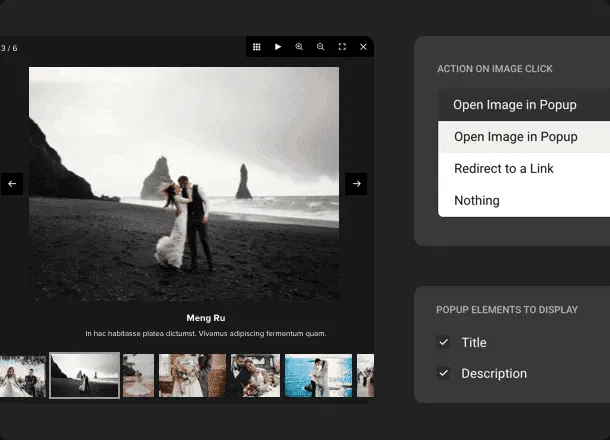
Task: Uncheck the Description checkbox
Action: coord(444,373)
